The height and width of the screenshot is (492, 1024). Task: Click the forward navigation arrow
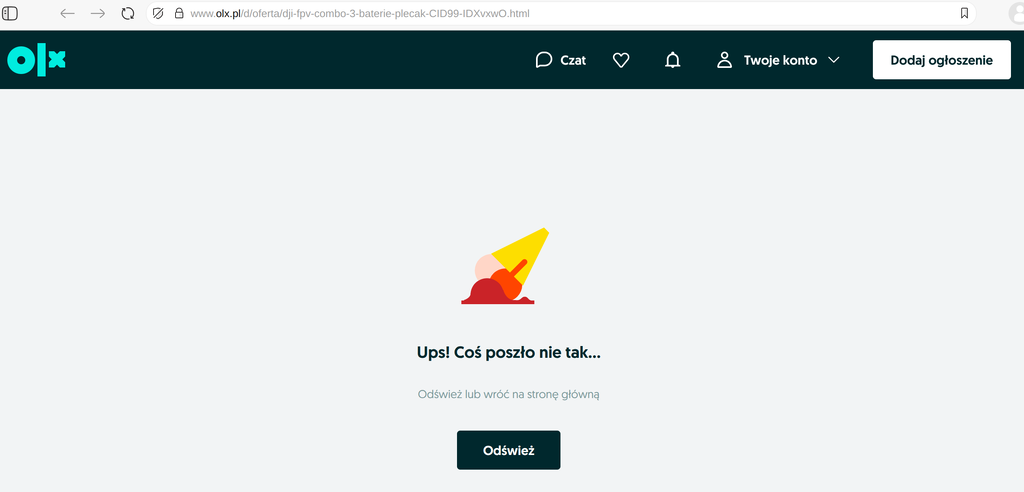[x=98, y=14]
